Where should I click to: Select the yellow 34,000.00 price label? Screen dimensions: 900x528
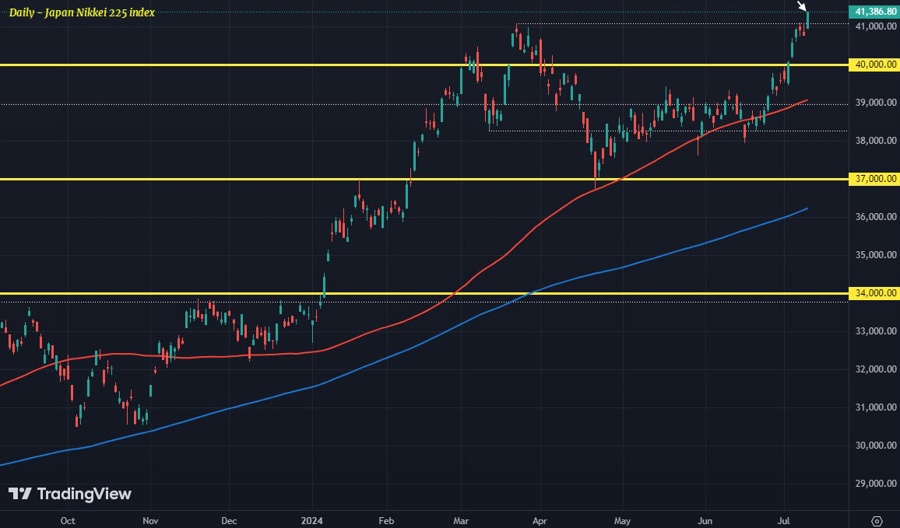coord(870,293)
